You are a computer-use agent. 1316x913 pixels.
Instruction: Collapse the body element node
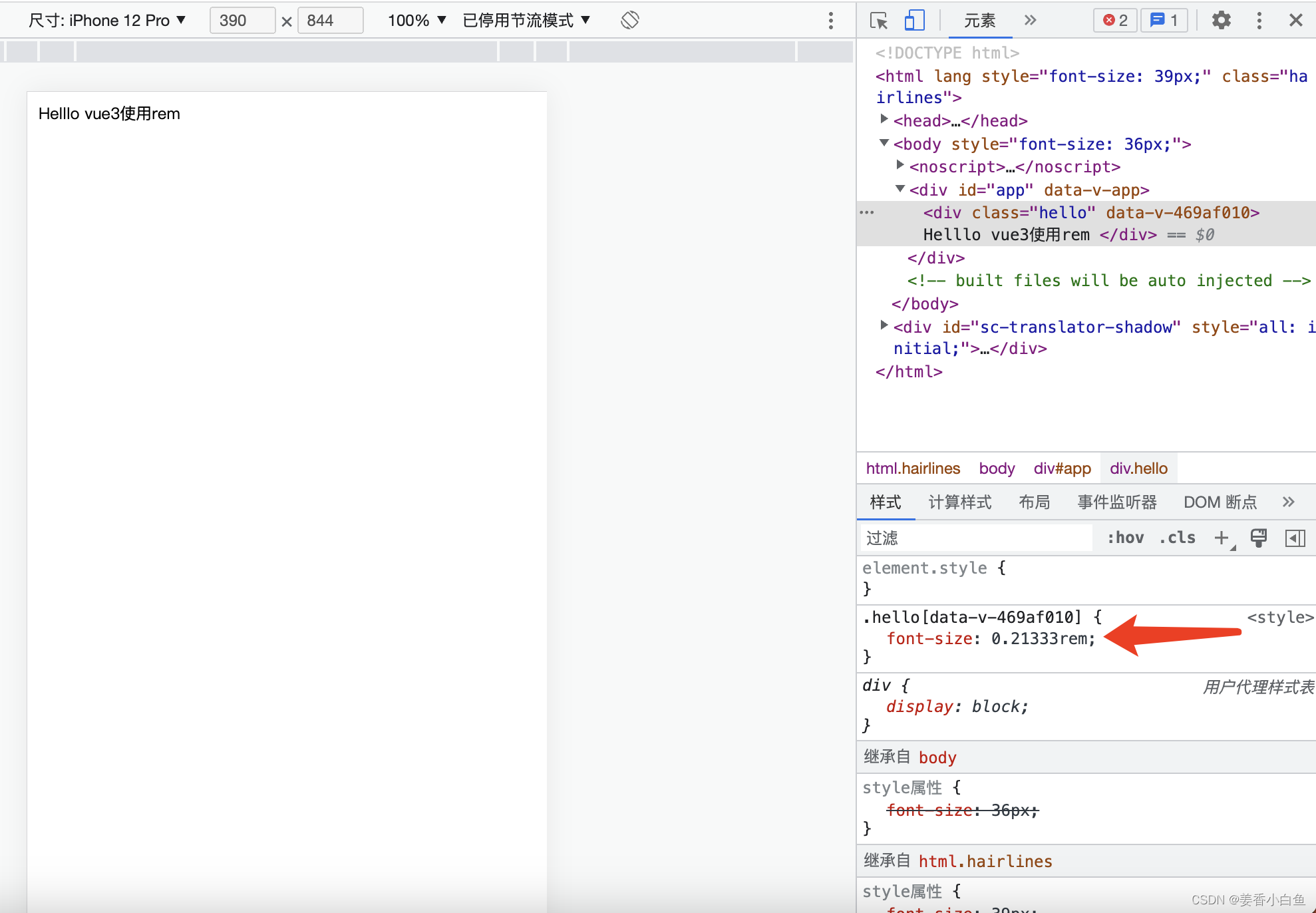tap(884, 143)
